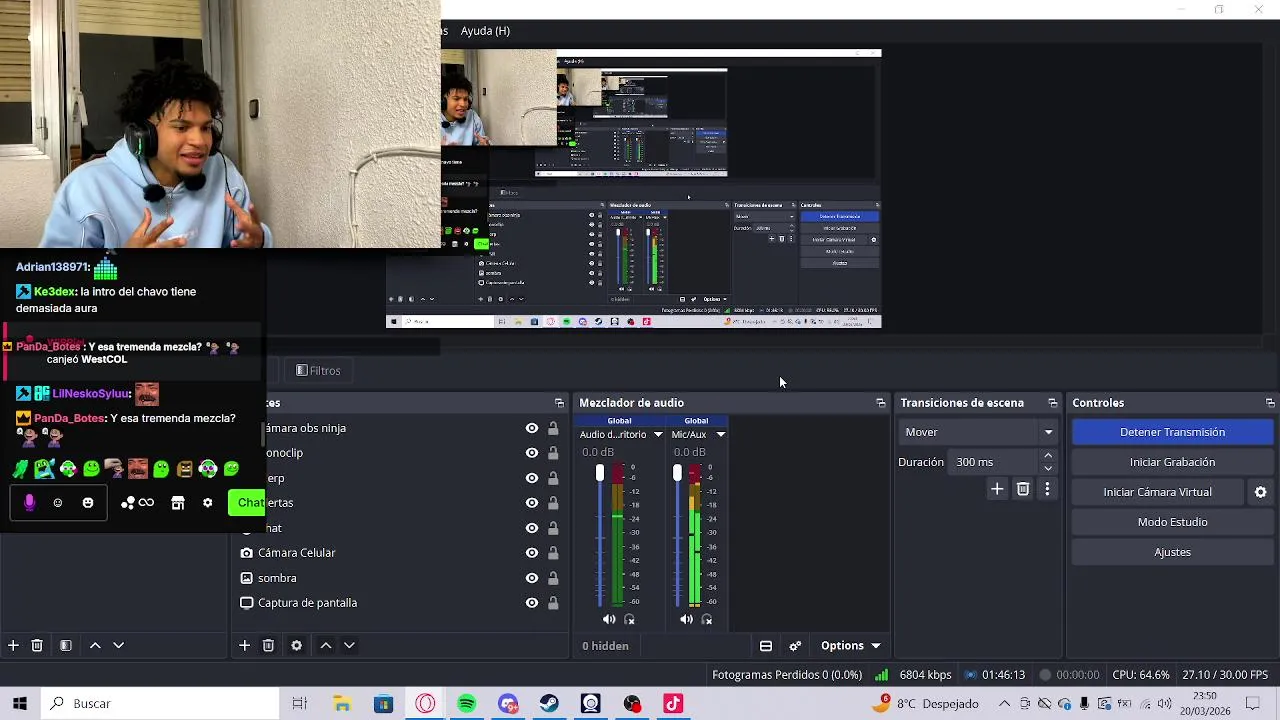Open the Ayuda (H) menu

point(485,31)
